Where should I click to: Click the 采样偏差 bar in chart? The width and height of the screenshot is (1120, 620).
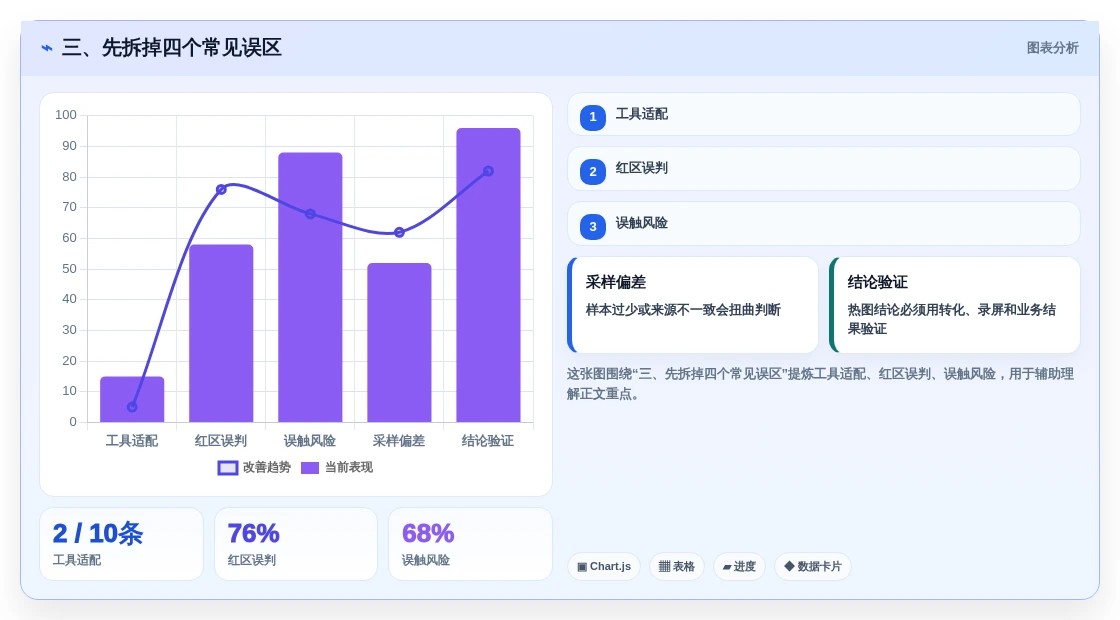pos(399,343)
